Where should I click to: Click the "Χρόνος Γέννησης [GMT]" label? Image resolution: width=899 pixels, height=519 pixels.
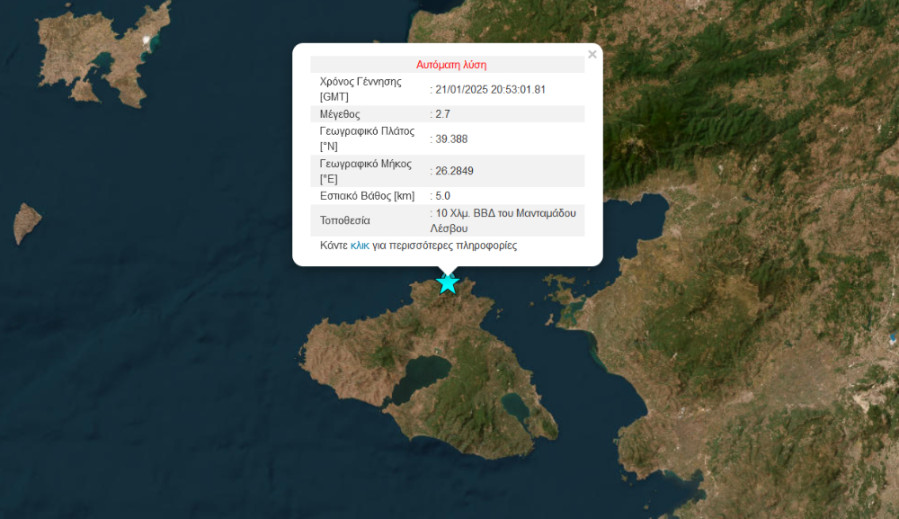click(360, 89)
